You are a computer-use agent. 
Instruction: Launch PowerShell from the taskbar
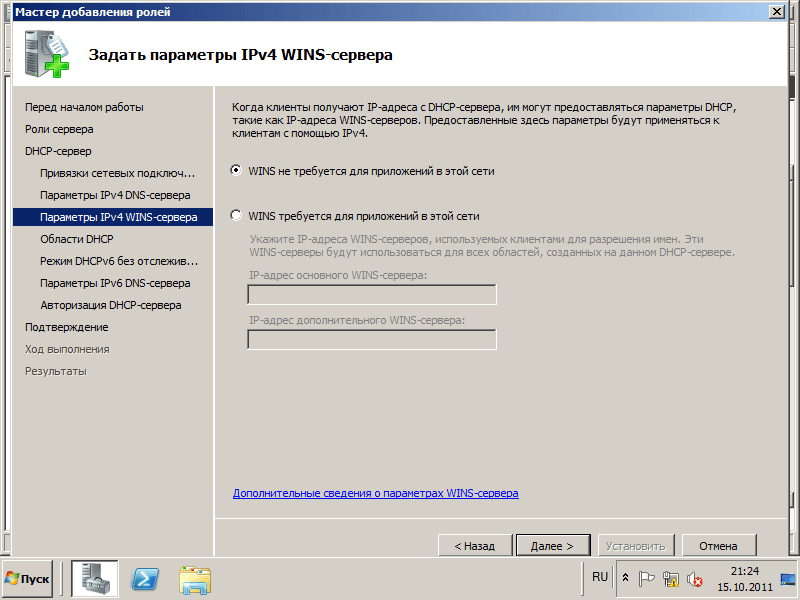click(145, 579)
